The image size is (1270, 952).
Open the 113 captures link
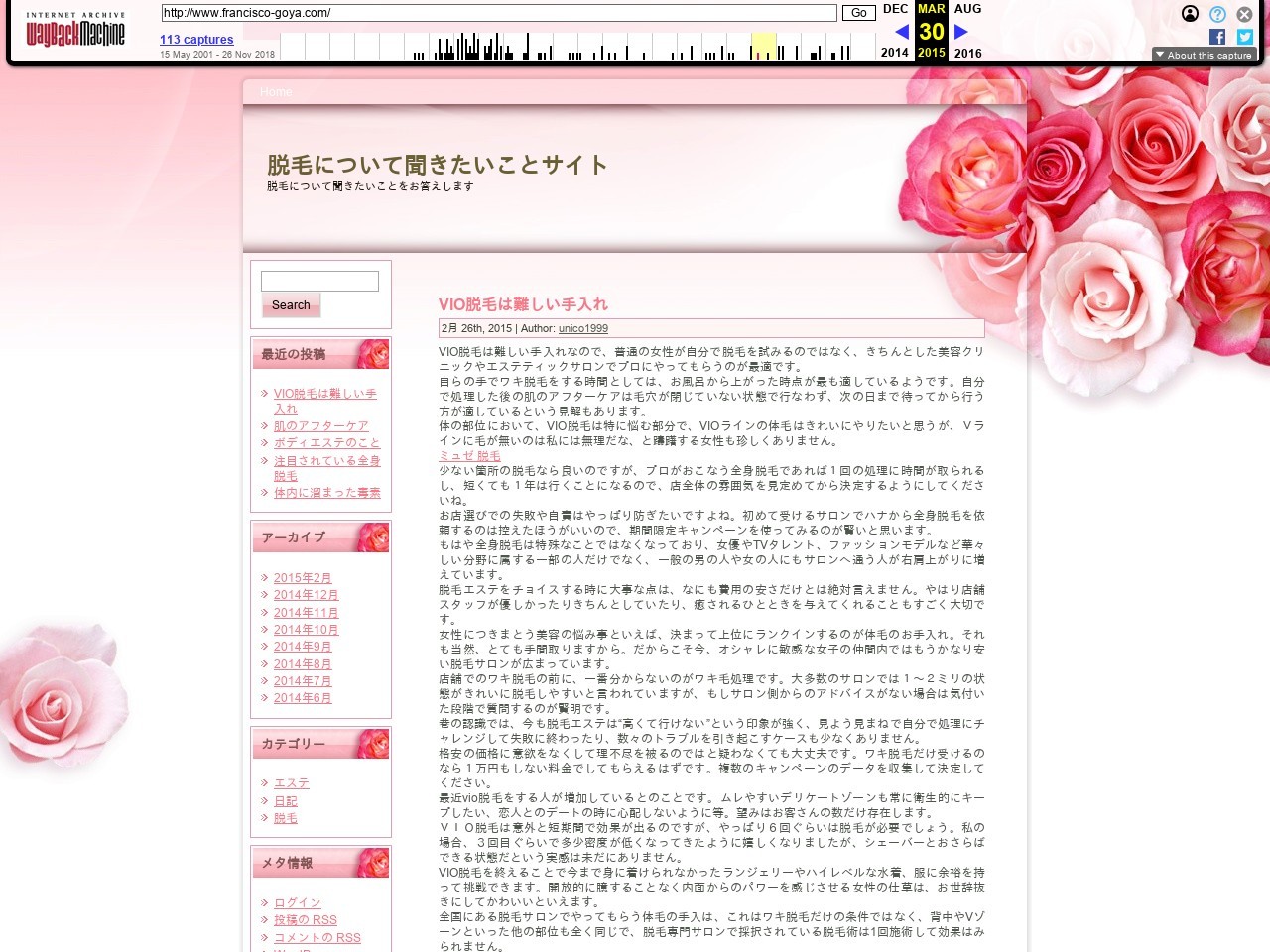coord(195,39)
